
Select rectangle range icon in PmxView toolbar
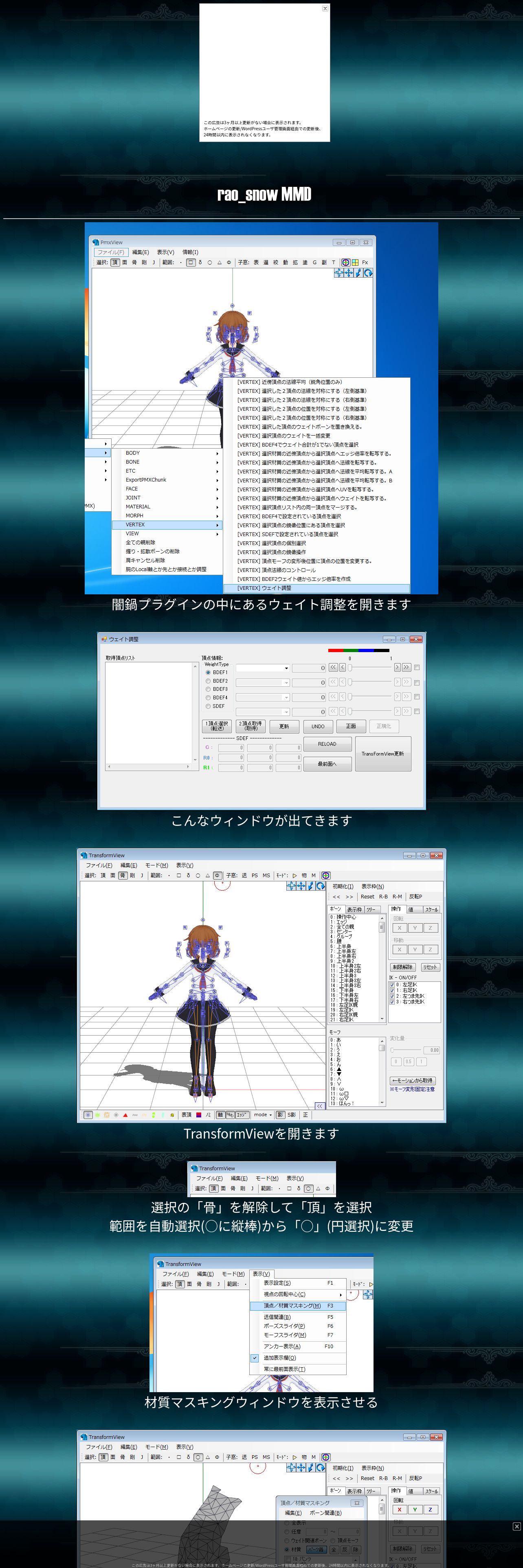point(191,262)
